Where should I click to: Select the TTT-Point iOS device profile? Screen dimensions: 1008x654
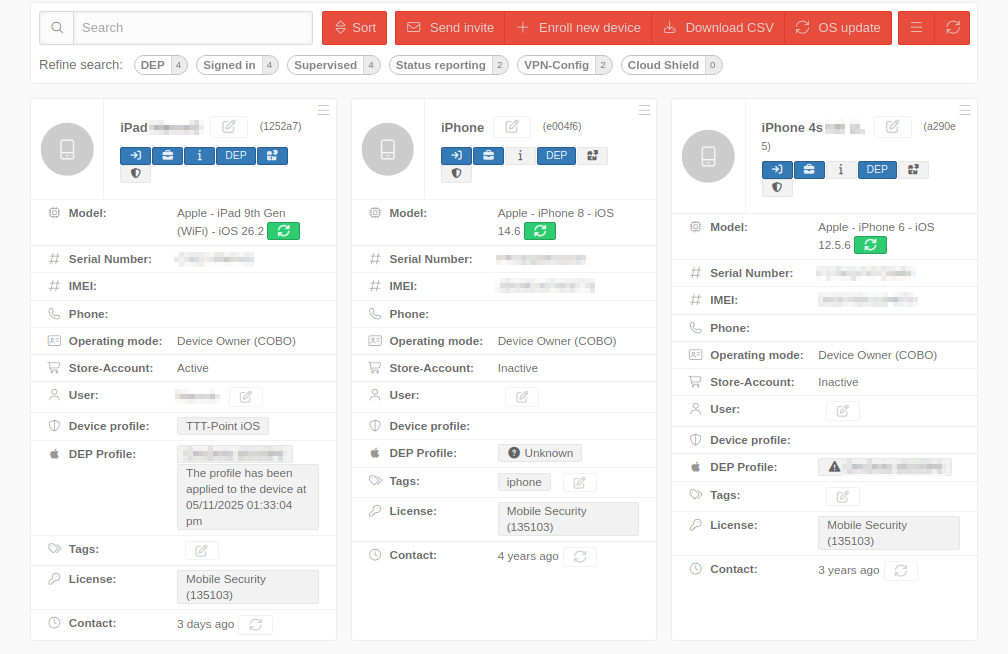223,426
